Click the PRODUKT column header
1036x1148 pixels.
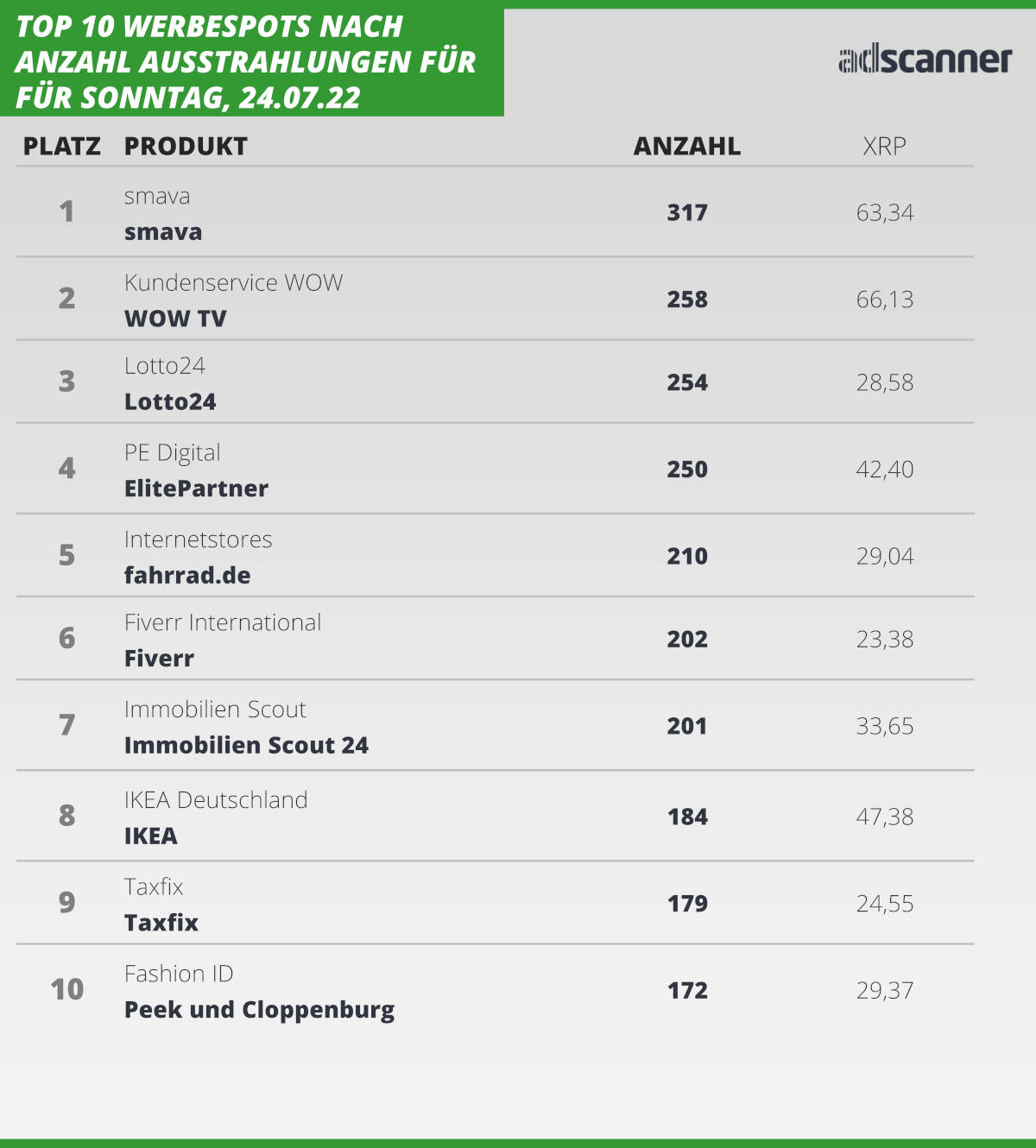186,146
